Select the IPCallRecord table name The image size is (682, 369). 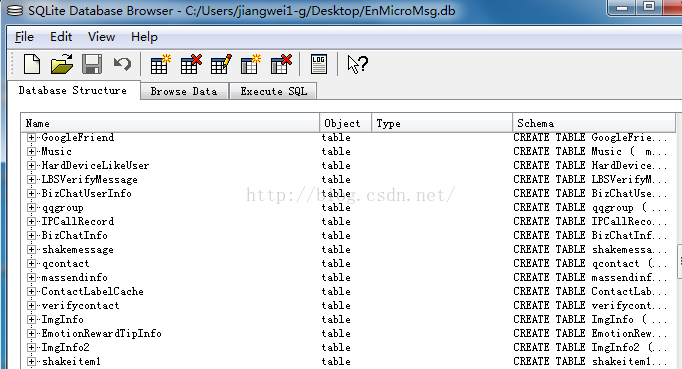tap(78, 221)
